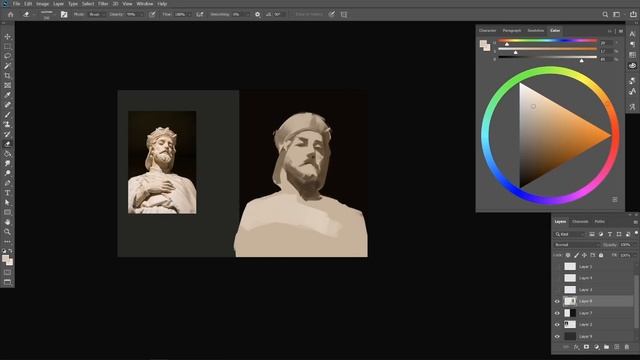This screenshot has height=360, width=640.
Task: Select the Horizontal Type tool
Action: (x=7, y=193)
